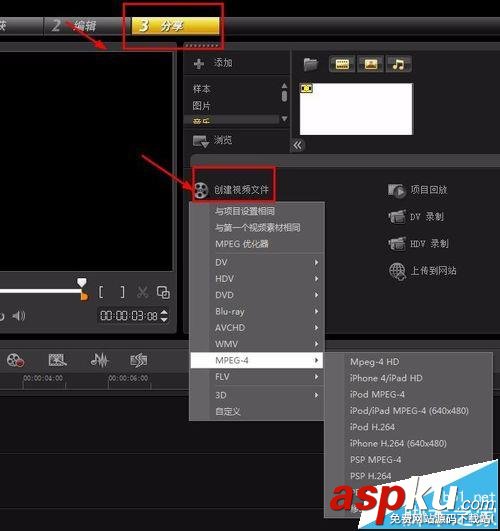This screenshot has width=500, height=531.
Task: Click up arrow of library category scrollbar
Action: click(284, 86)
